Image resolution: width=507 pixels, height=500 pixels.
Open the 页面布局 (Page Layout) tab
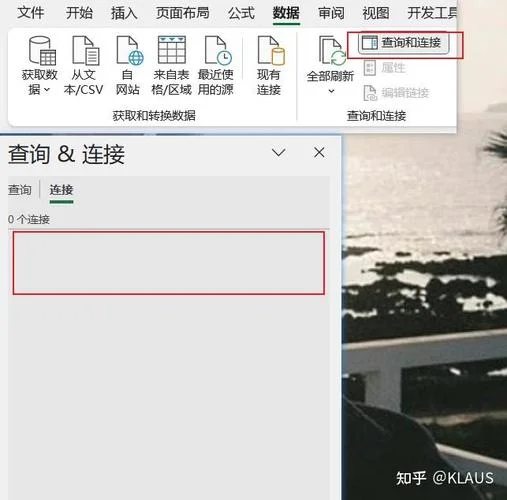coord(183,13)
